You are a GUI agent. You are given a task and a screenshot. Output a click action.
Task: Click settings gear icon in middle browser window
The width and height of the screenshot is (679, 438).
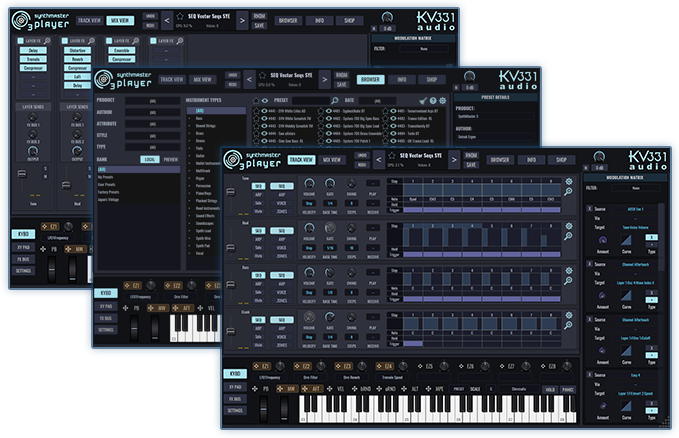[x=441, y=100]
